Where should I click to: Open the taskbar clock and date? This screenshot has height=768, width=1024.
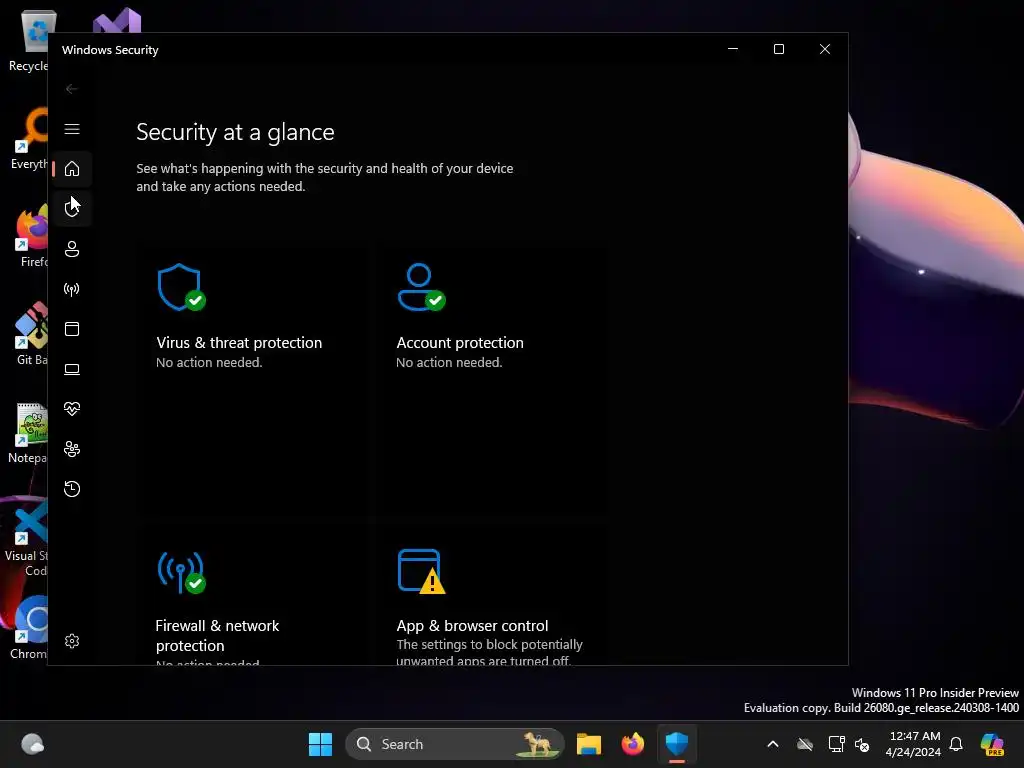(x=914, y=744)
